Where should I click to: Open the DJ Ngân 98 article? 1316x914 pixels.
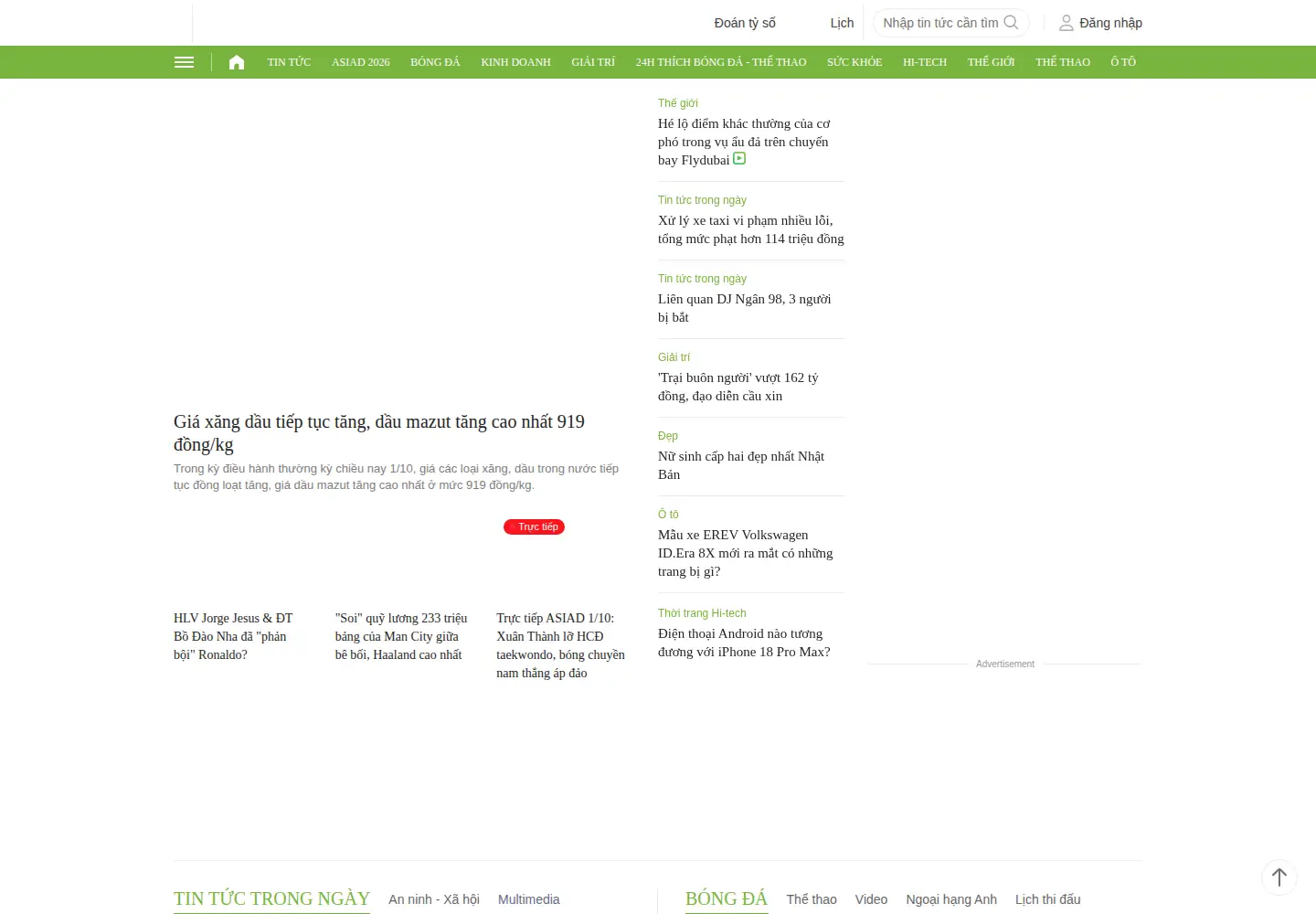coord(745,308)
